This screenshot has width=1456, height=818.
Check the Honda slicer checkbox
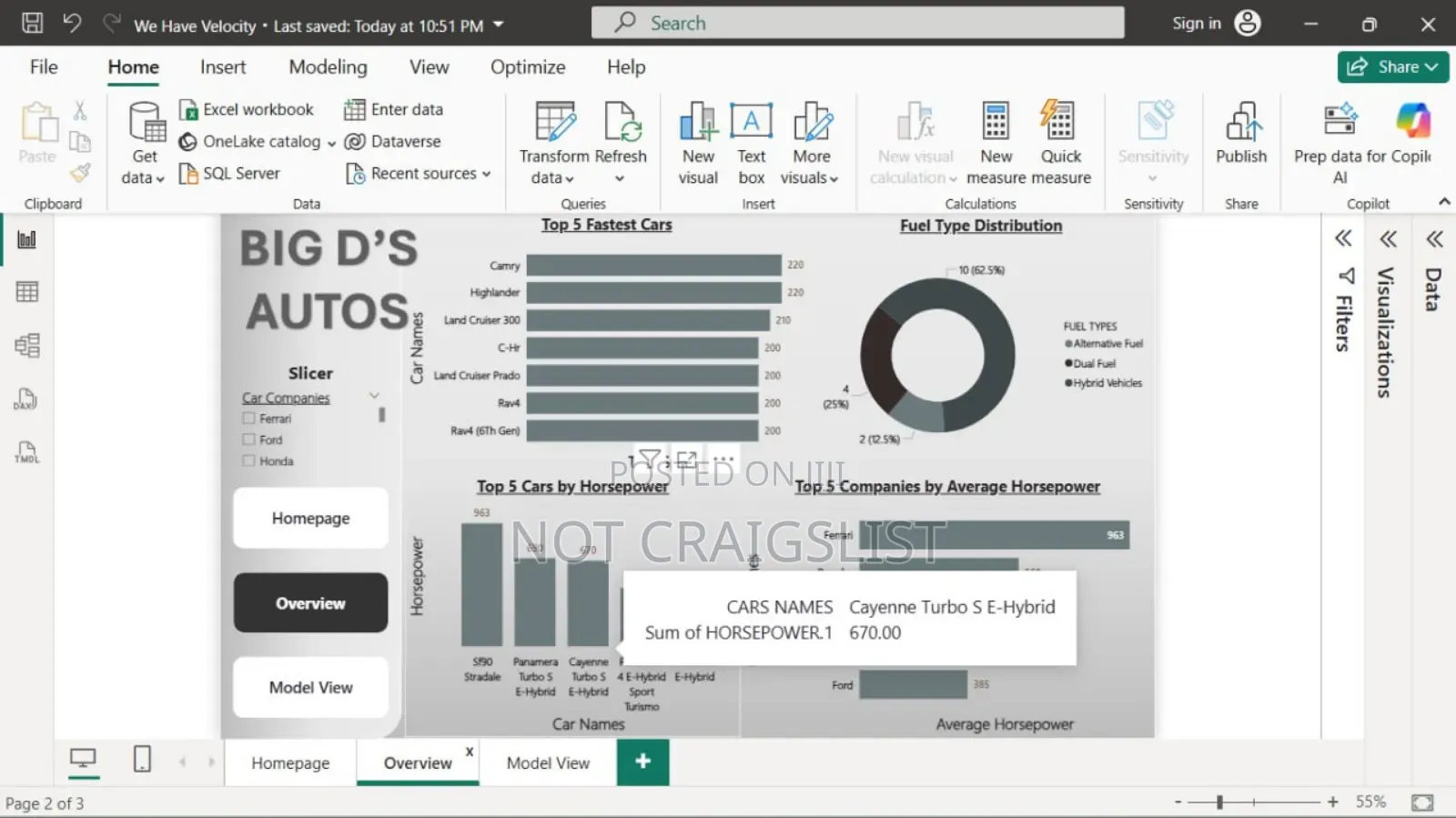click(248, 460)
